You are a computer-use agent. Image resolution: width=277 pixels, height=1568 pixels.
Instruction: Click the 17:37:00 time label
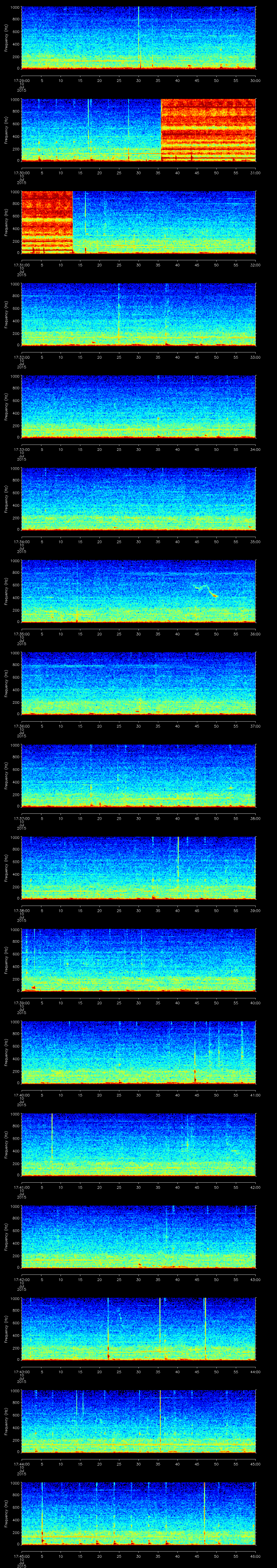21,818
